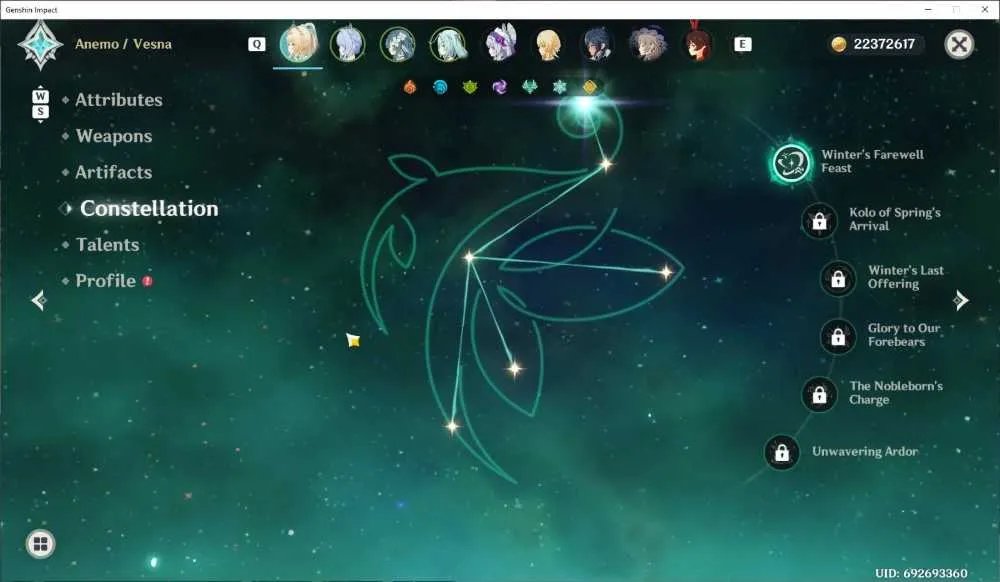Click the lock for Glory to Our Forebears
This screenshot has width=1000, height=582.
coord(838,336)
